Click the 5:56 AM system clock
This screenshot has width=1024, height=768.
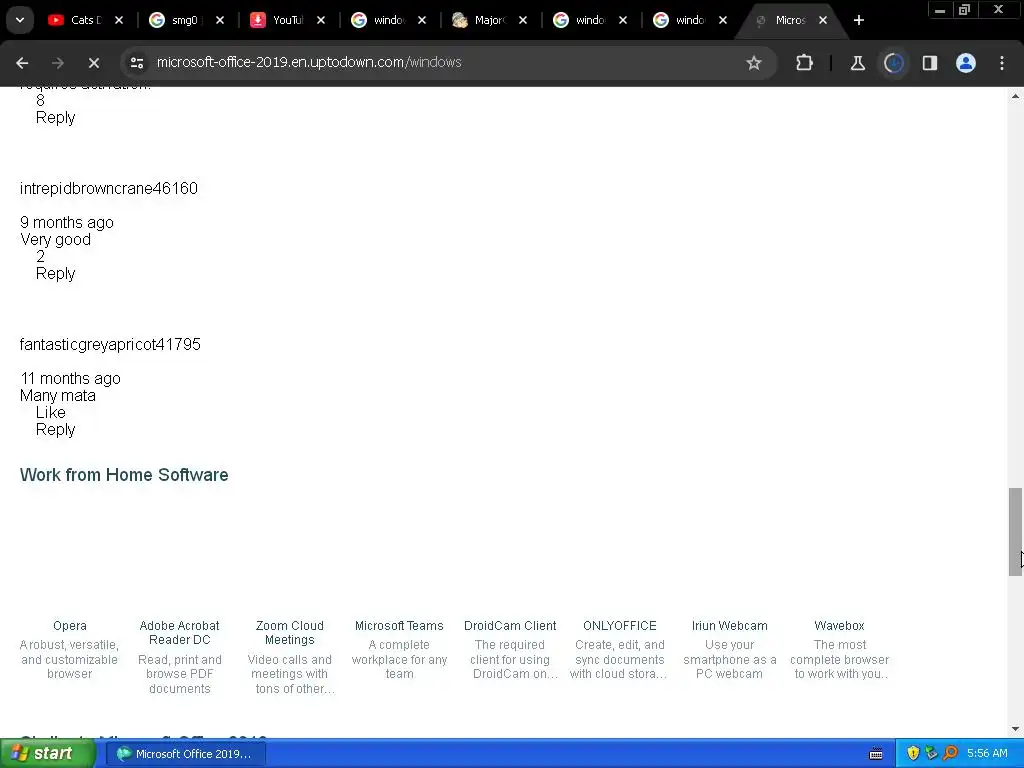(x=987, y=754)
